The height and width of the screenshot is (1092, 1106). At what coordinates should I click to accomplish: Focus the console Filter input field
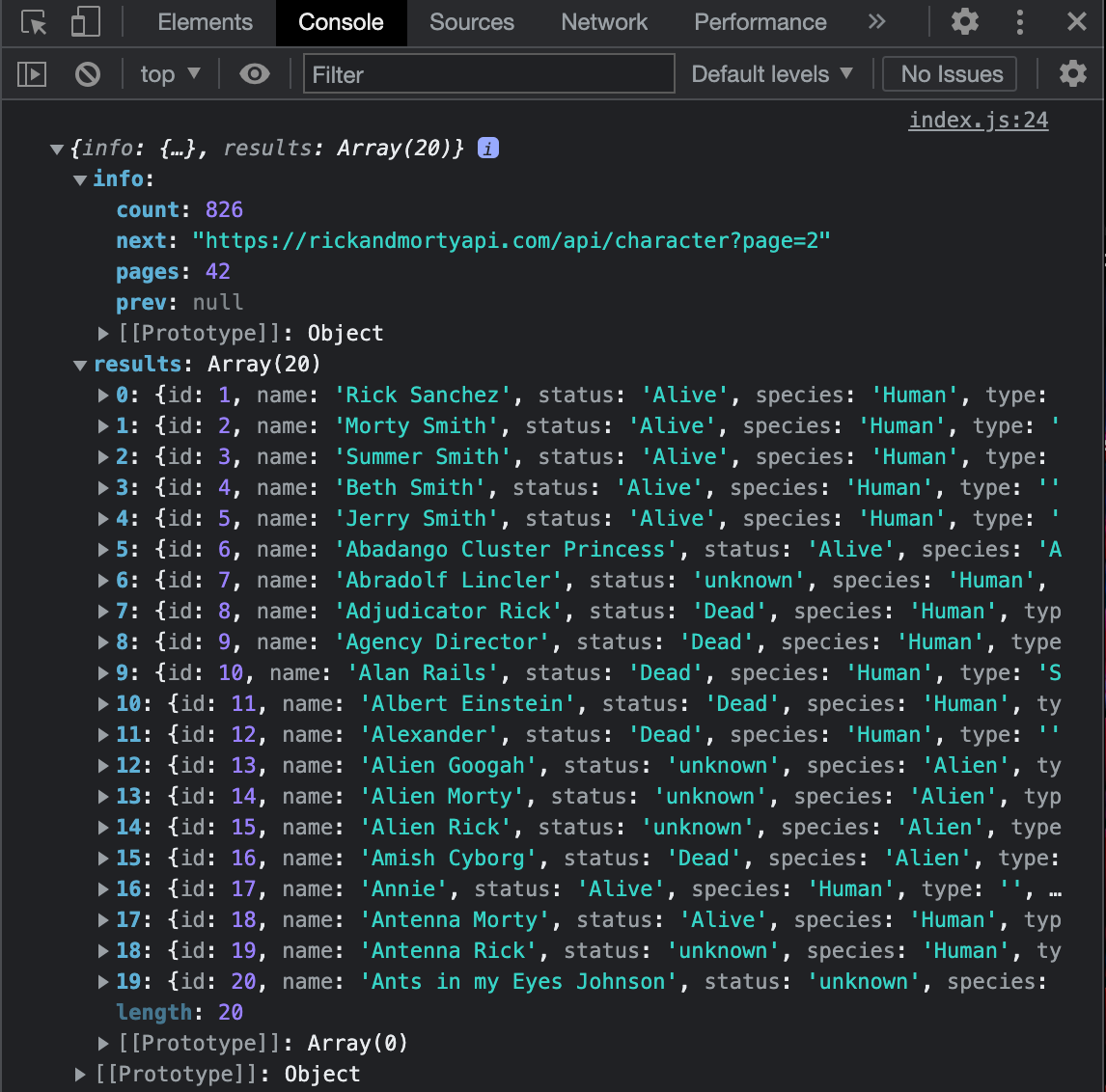point(488,74)
